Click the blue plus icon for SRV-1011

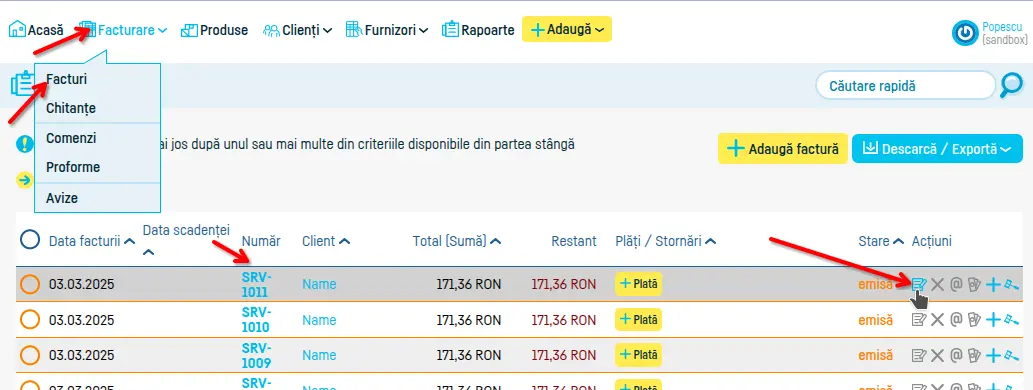click(993, 285)
